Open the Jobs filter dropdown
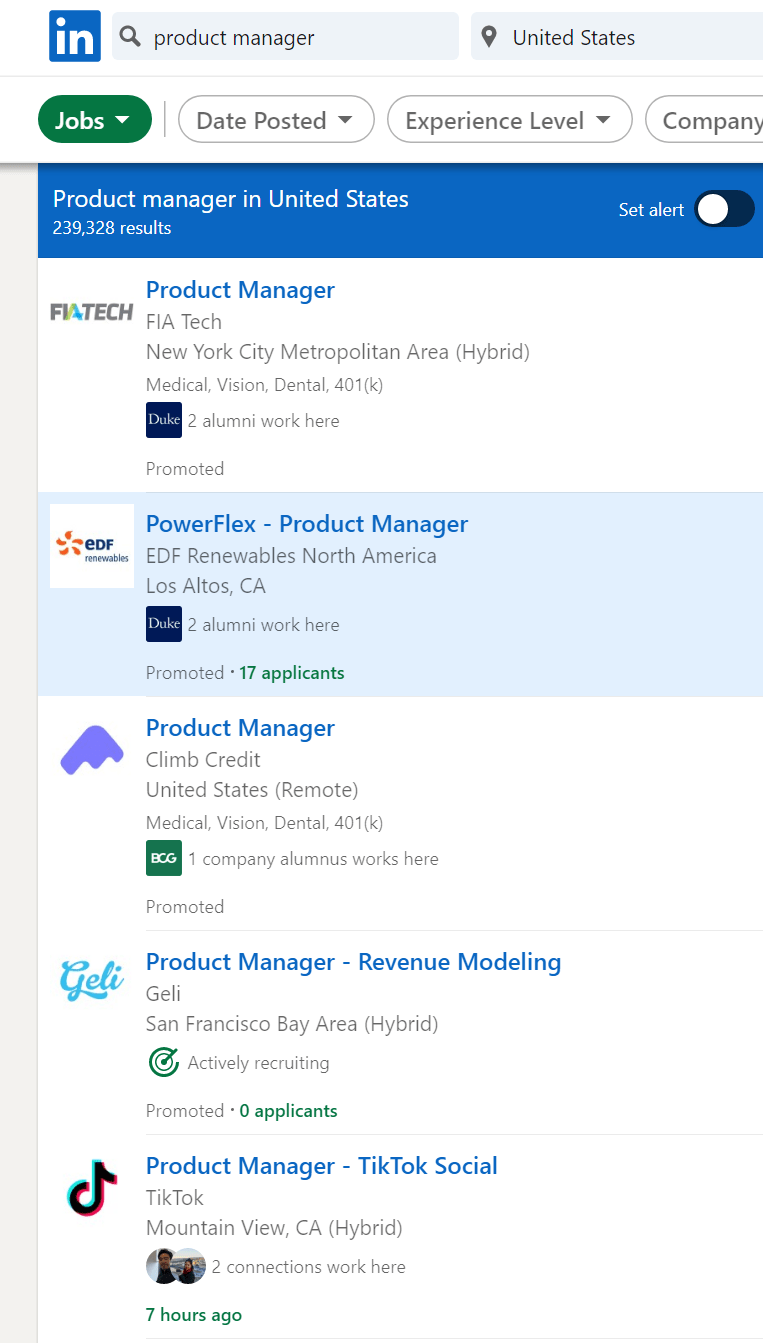 (x=95, y=120)
